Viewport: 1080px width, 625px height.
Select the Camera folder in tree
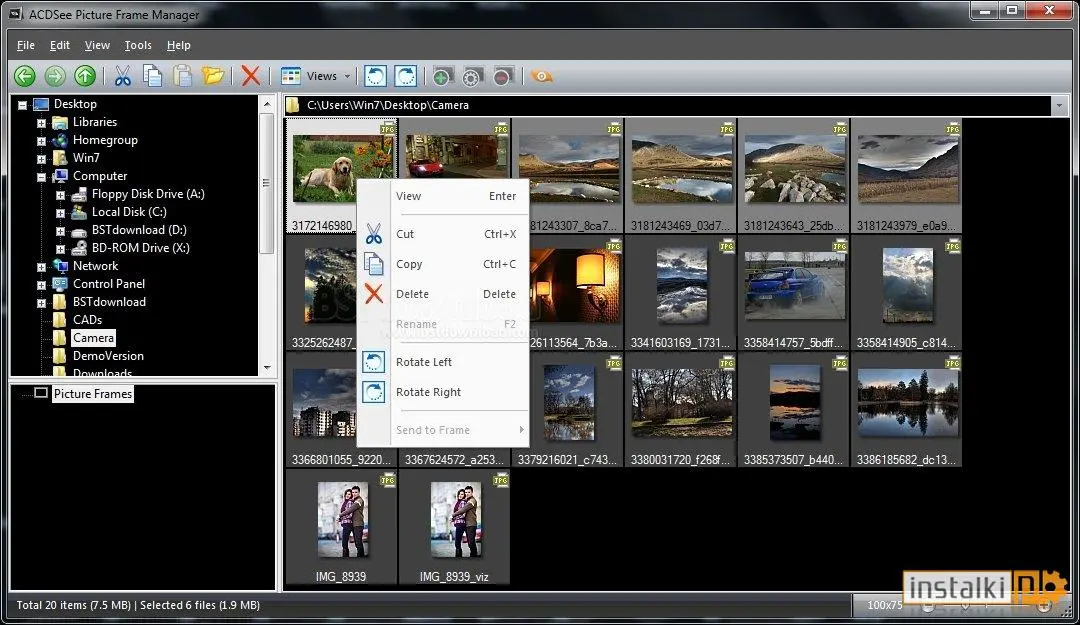tap(94, 338)
